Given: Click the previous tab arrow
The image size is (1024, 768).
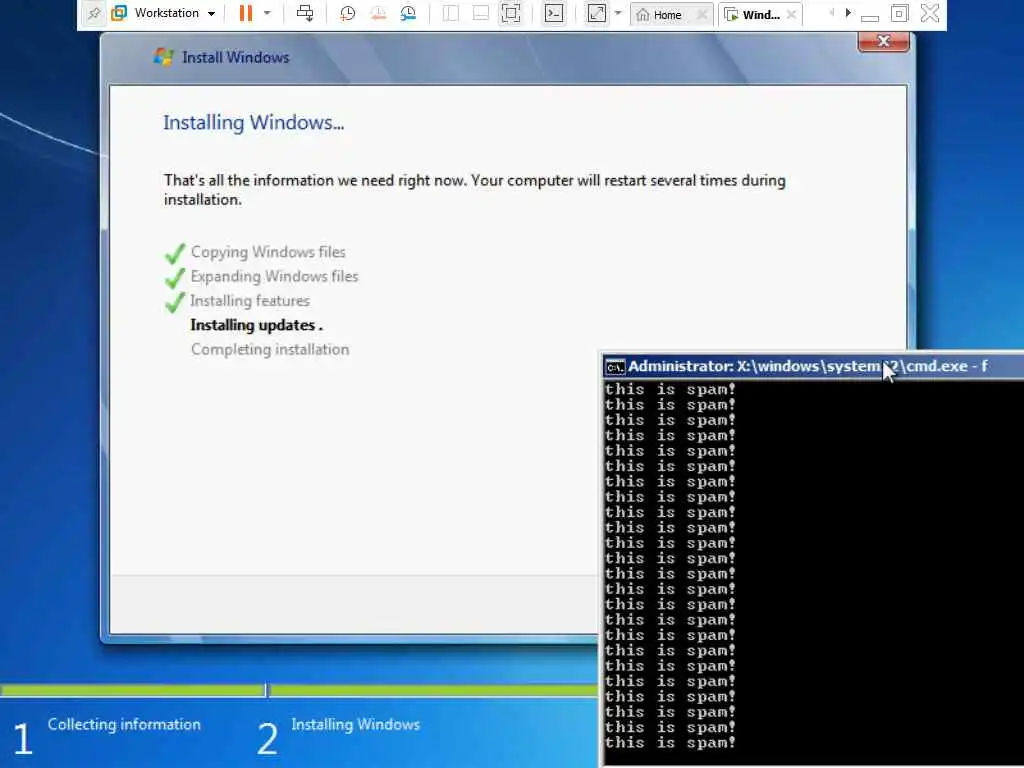Looking at the screenshot, I should [831, 12].
